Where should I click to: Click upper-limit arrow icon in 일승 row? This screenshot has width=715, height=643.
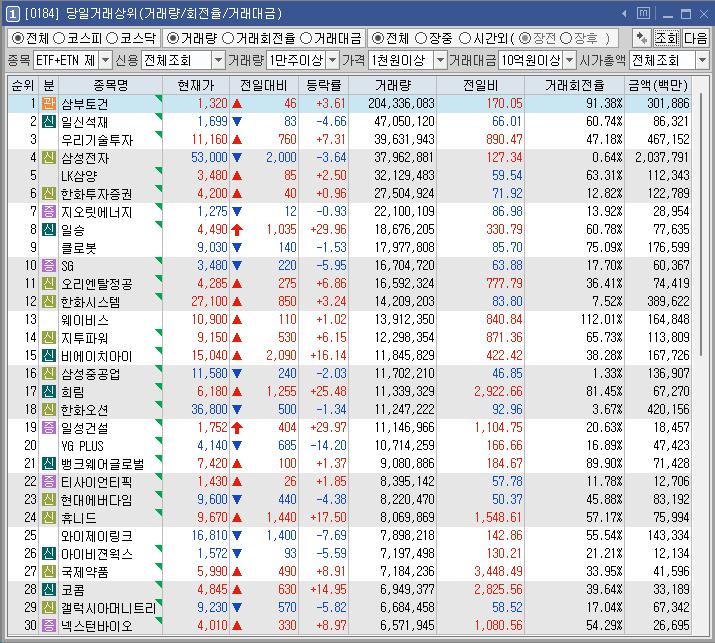pos(237,229)
